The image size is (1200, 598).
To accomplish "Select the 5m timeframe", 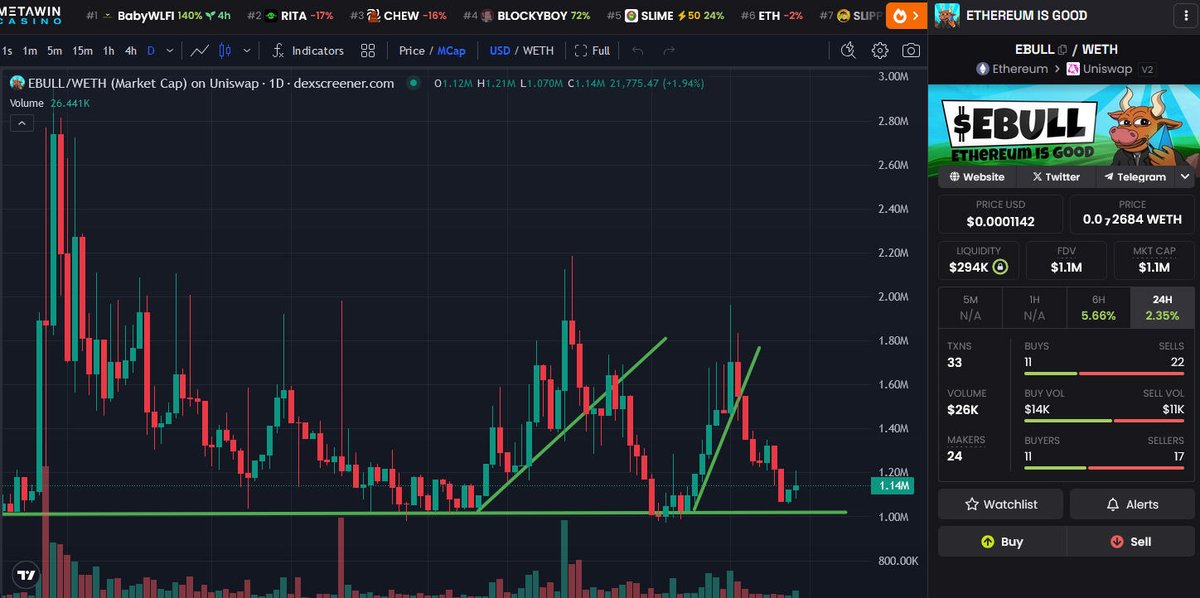I will pyautogui.click(x=55, y=50).
